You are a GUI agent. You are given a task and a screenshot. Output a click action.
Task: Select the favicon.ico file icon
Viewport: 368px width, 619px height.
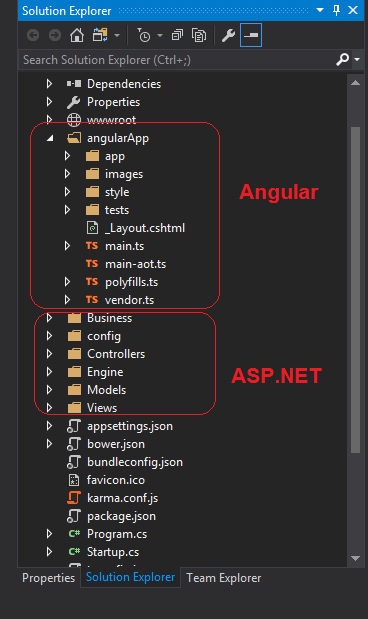74,480
